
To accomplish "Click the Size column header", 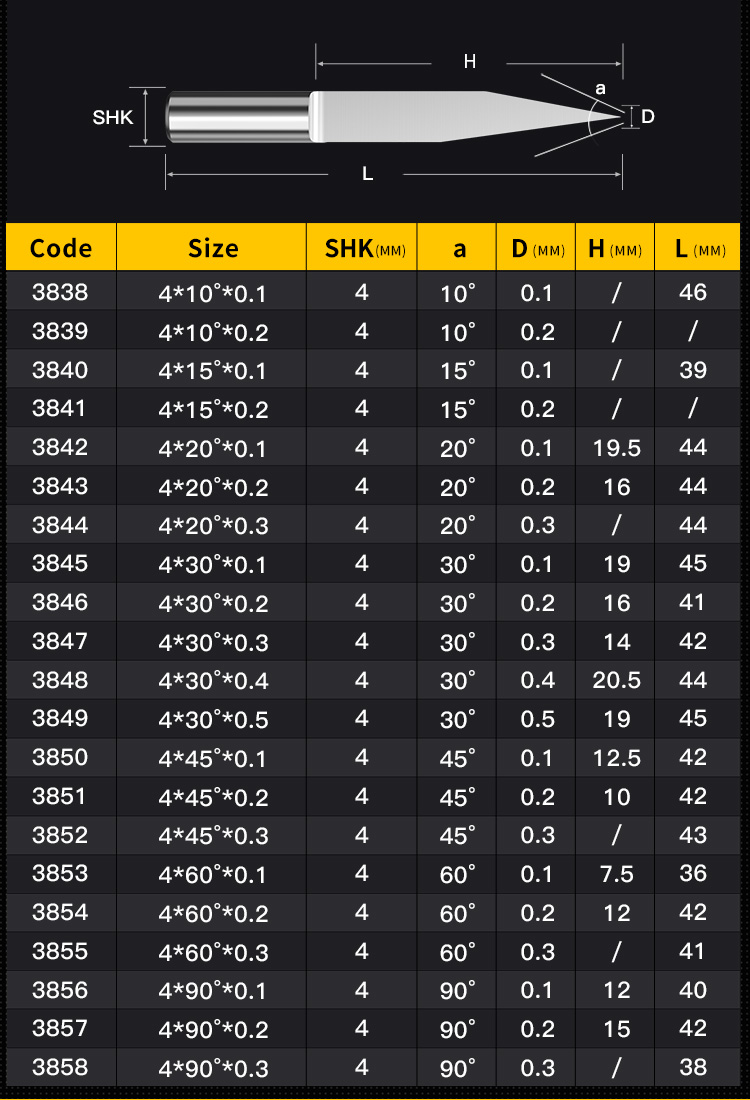I will pyautogui.click(x=212, y=248).
